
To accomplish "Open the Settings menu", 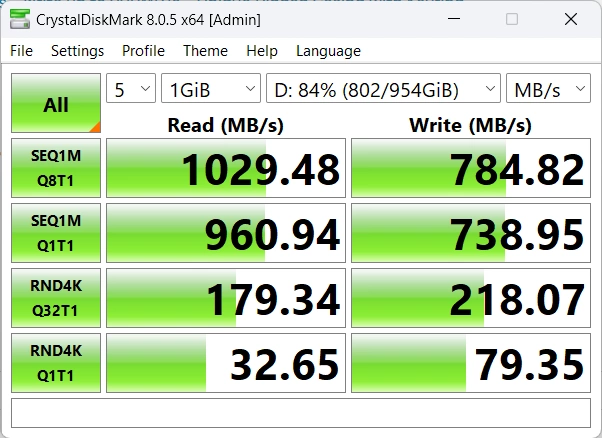I will [77, 51].
